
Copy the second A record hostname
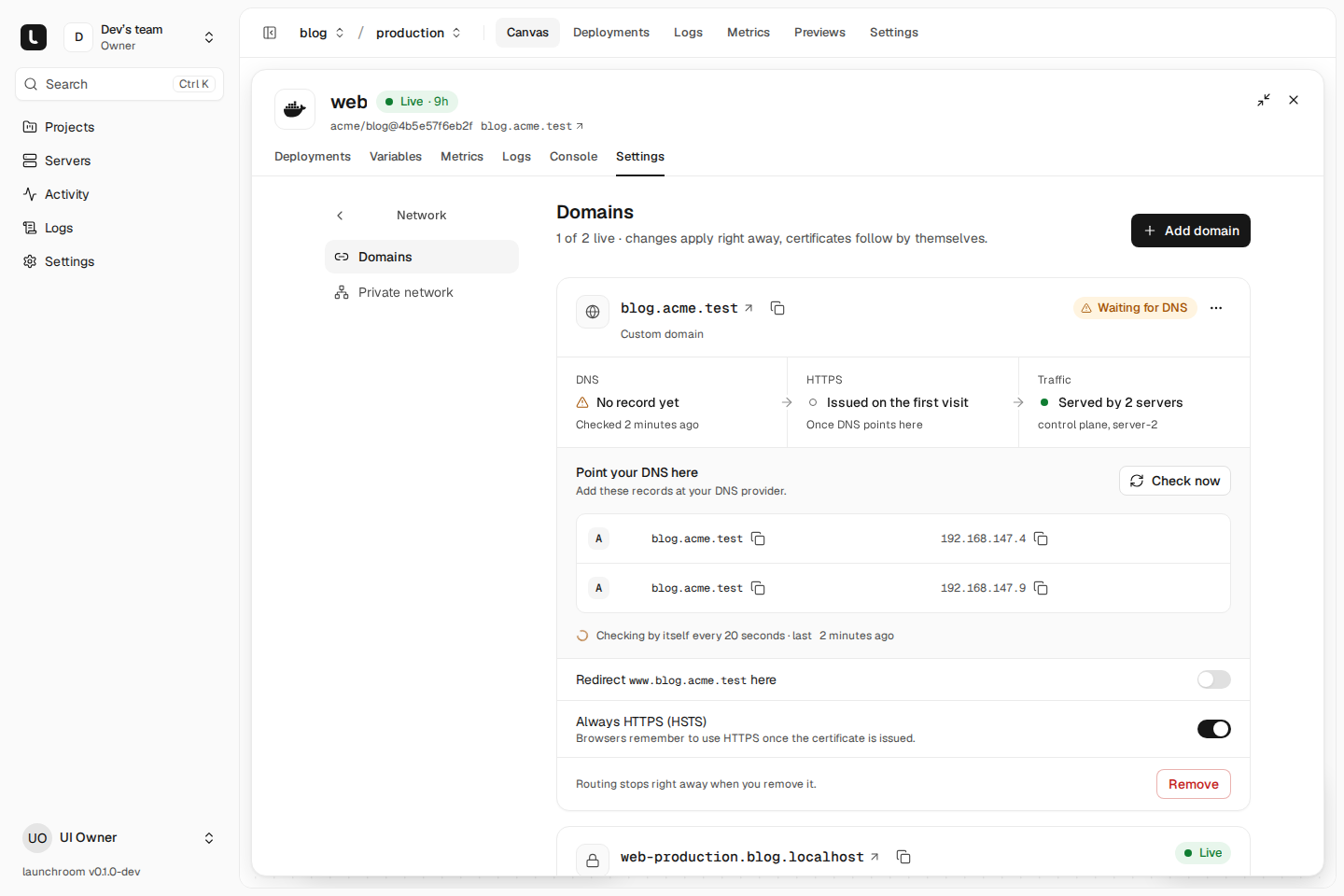(x=759, y=588)
